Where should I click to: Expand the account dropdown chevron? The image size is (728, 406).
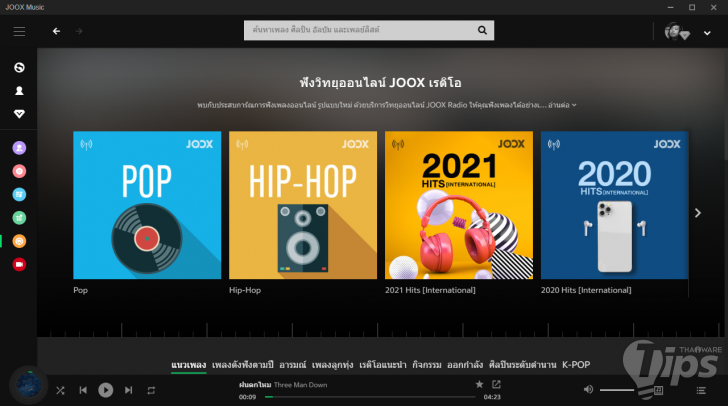[x=707, y=33]
